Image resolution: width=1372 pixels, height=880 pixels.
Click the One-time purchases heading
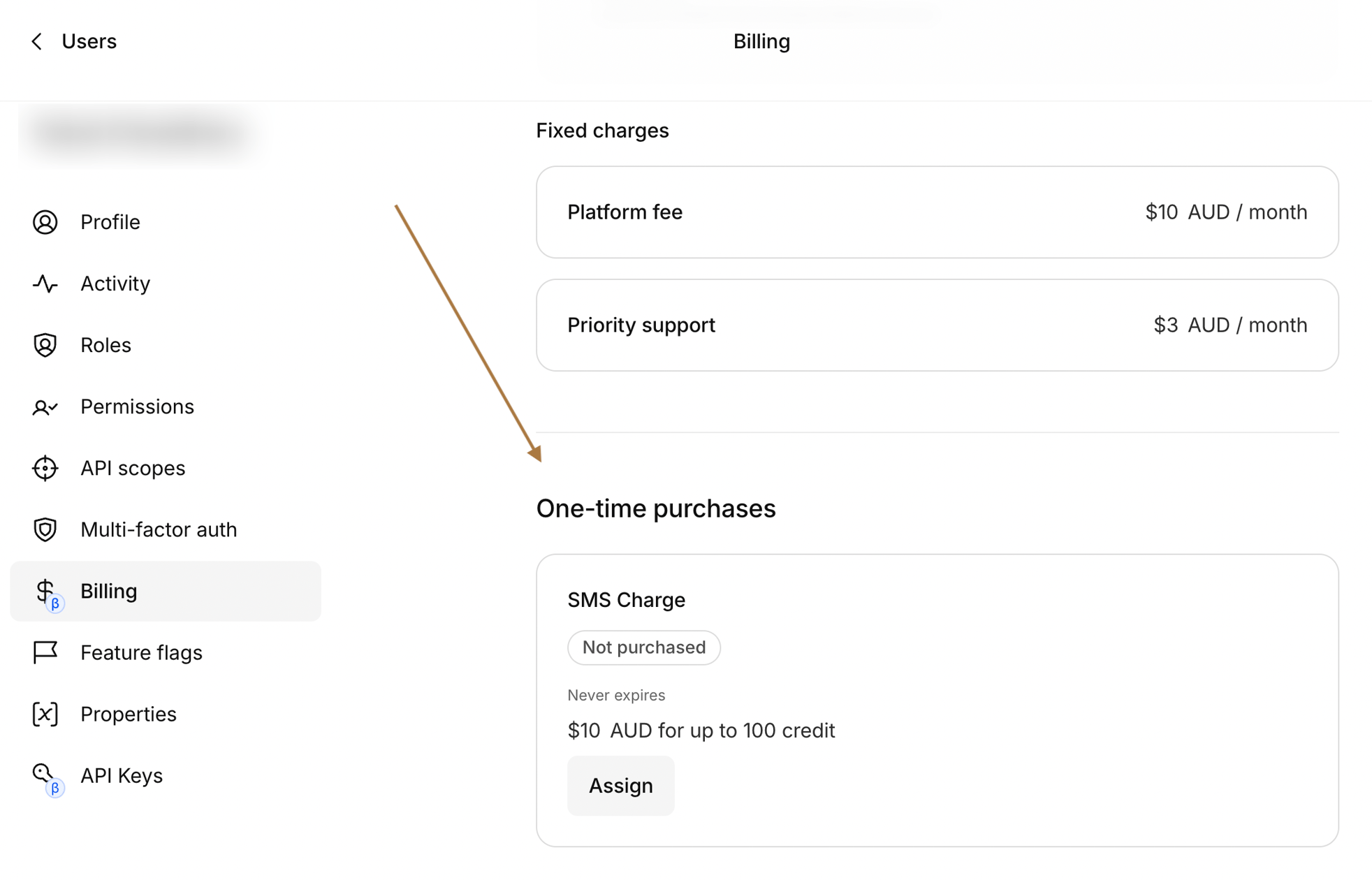point(655,508)
